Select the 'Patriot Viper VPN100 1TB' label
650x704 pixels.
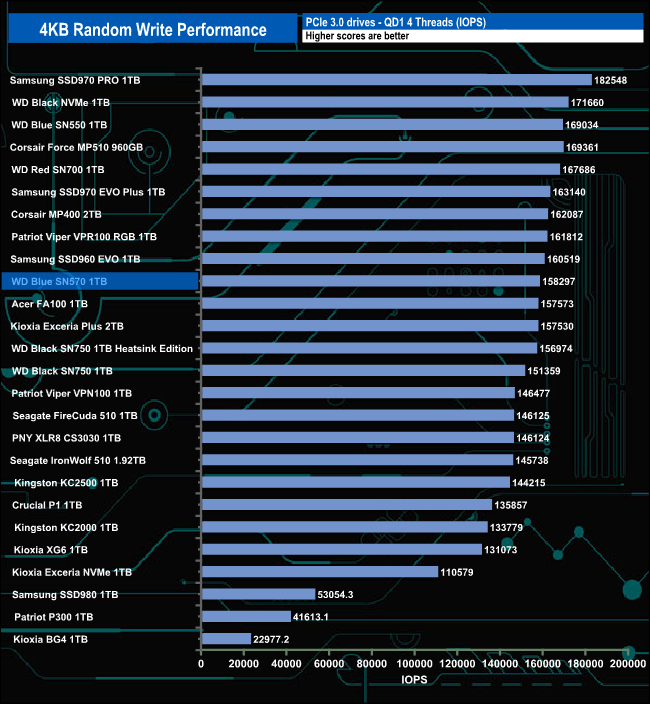(x=72, y=393)
